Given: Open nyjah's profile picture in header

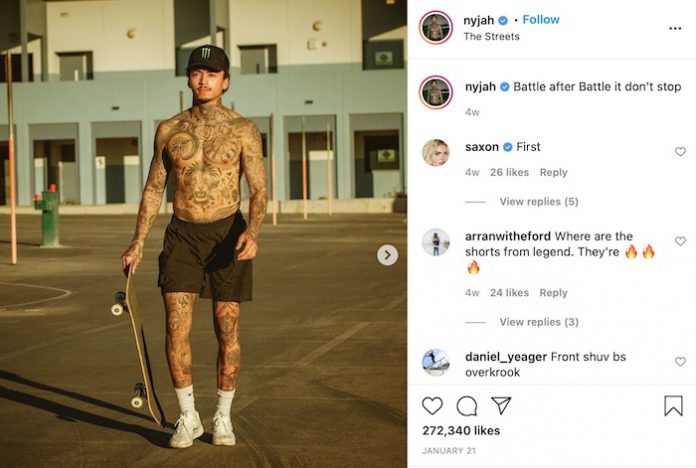Looking at the screenshot, I should (x=435, y=28).
